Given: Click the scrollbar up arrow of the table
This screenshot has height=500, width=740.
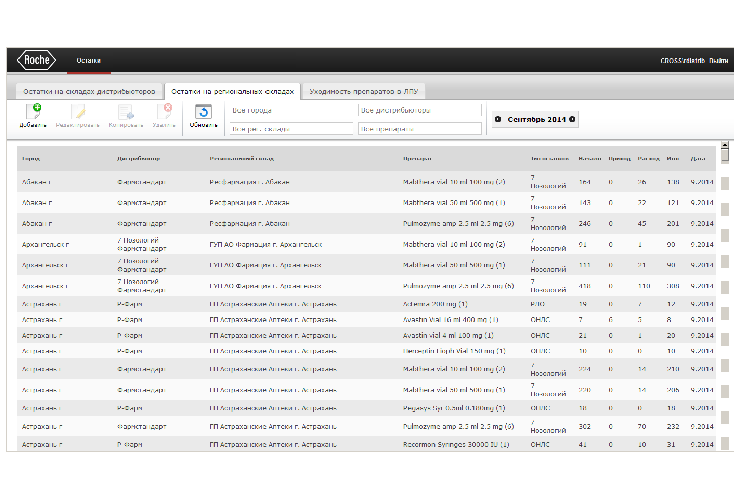Looking at the screenshot, I should click(725, 150).
